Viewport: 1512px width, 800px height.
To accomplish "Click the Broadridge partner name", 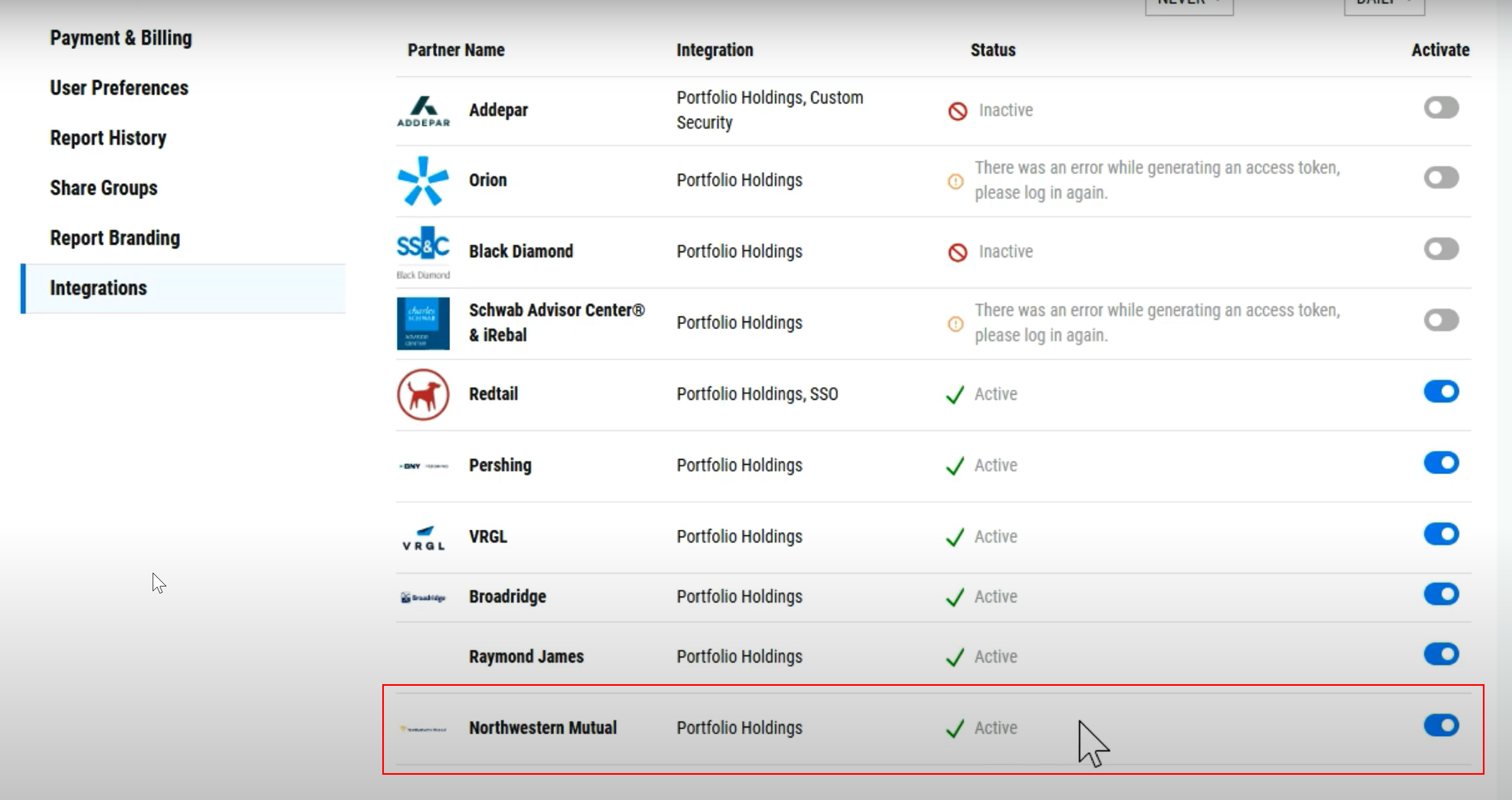I will point(507,597).
